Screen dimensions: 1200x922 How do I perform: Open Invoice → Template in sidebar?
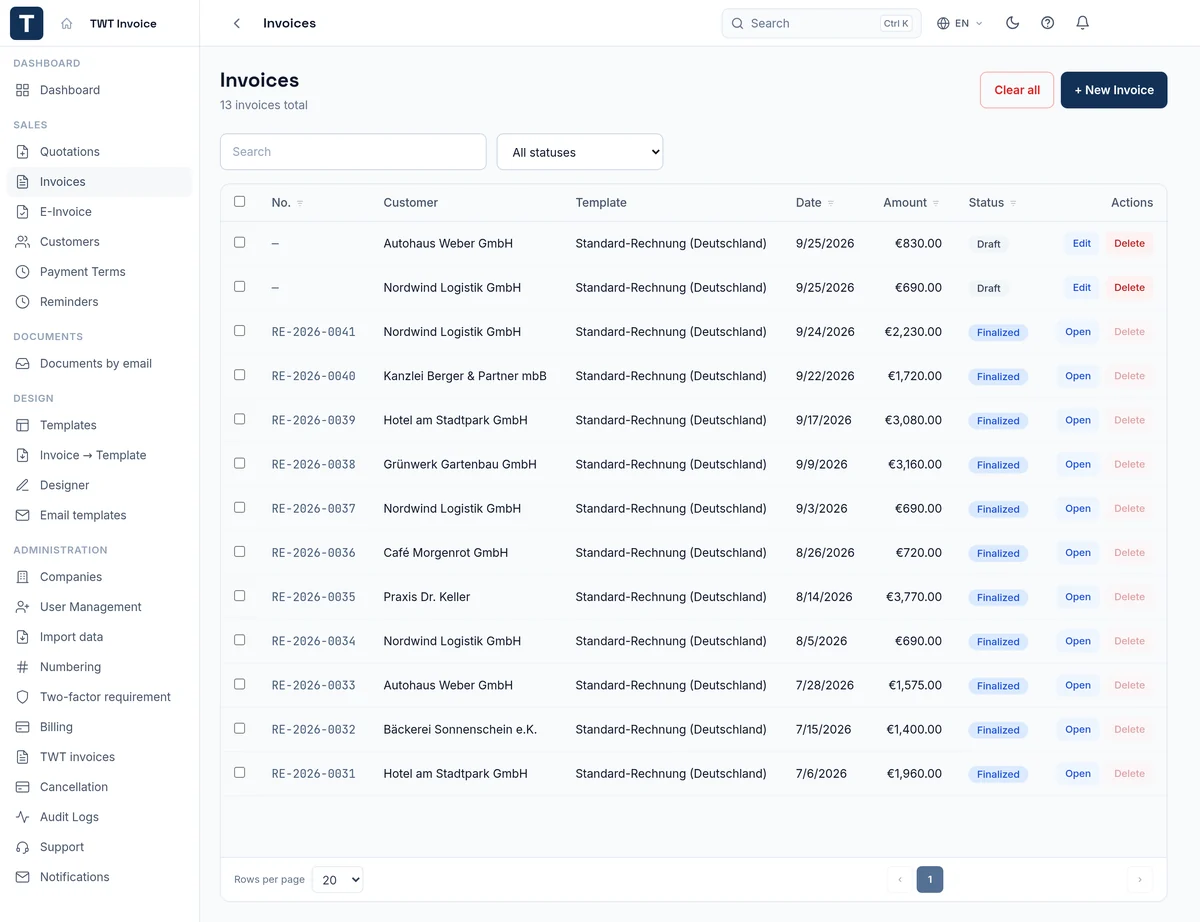coord(100,455)
